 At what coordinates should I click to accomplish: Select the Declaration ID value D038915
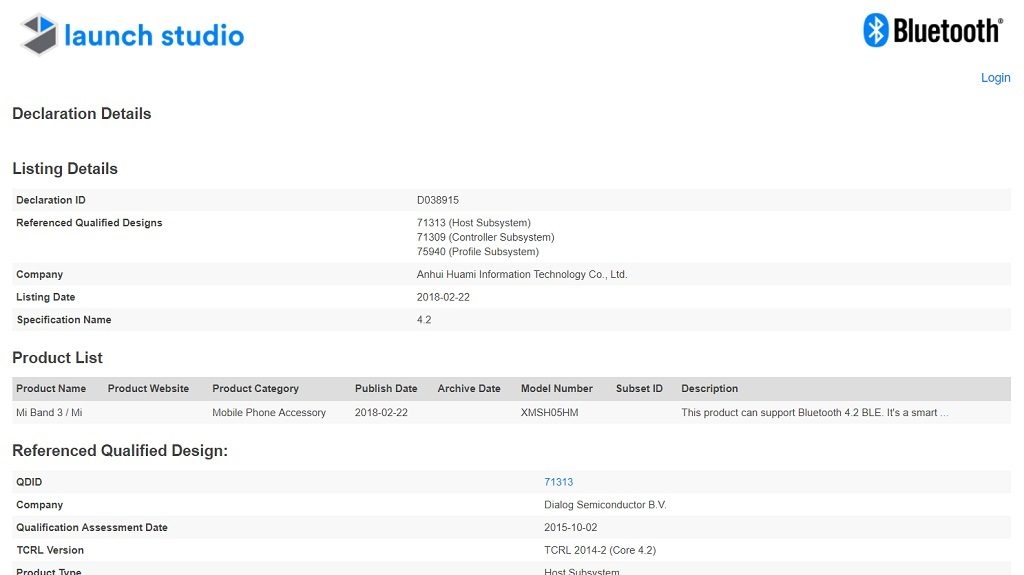click(438, 200)
